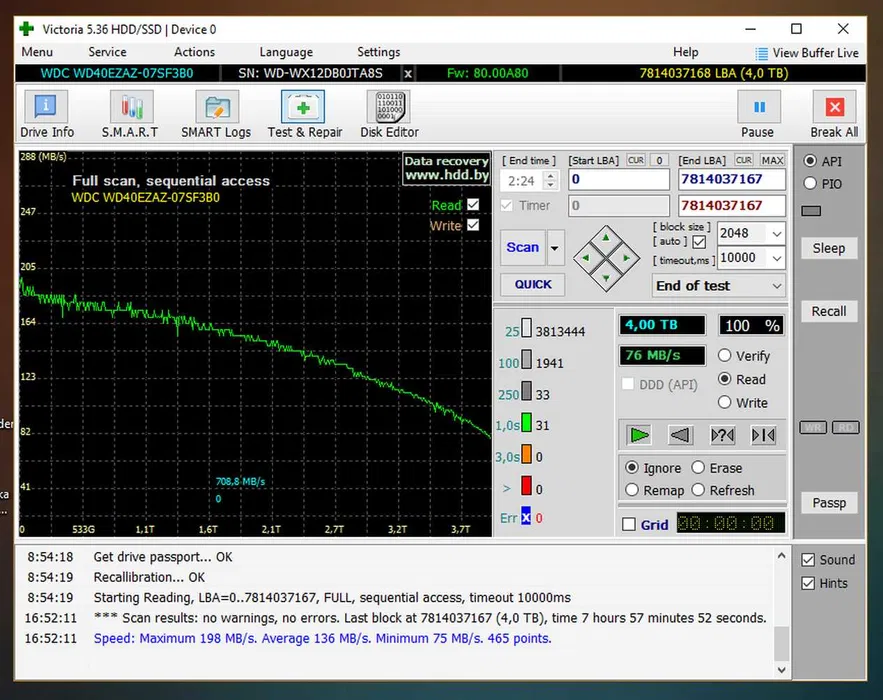Select the Erase radio option
Image resolution: width=883 pixels, height=700 pixels.
click(698, 467)
